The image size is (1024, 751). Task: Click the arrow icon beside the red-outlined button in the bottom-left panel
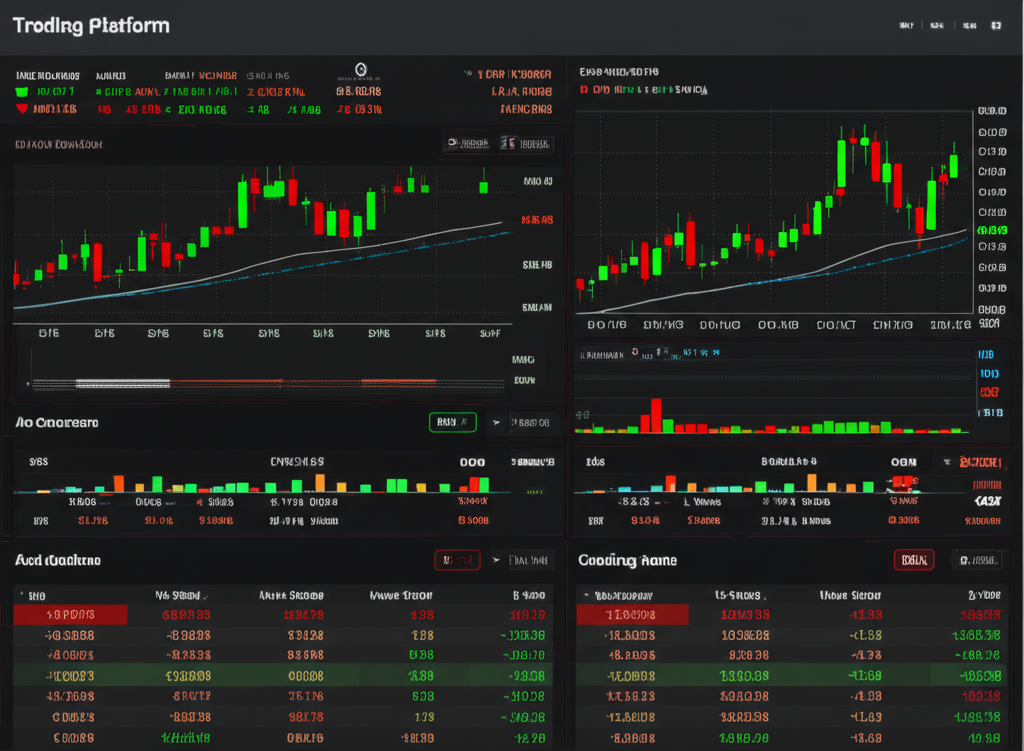(x=495, y=561)
